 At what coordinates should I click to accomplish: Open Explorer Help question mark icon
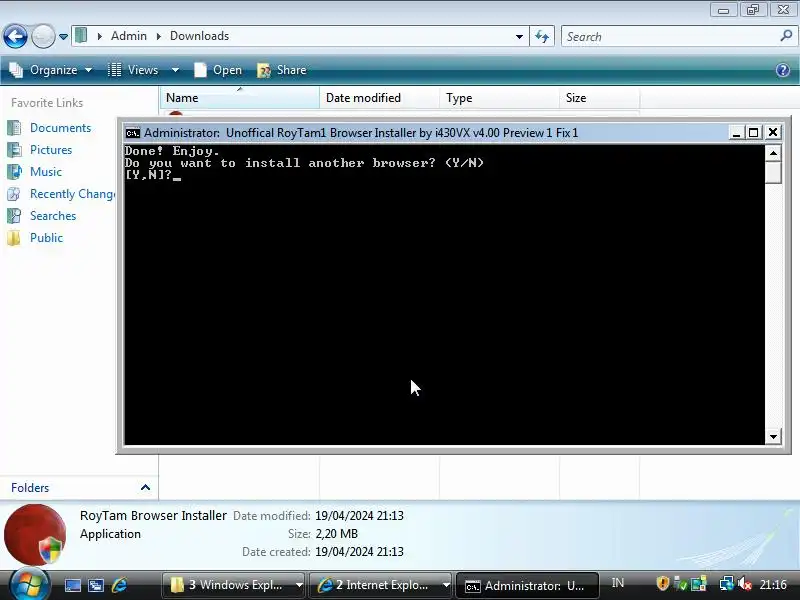click(783, 70)
